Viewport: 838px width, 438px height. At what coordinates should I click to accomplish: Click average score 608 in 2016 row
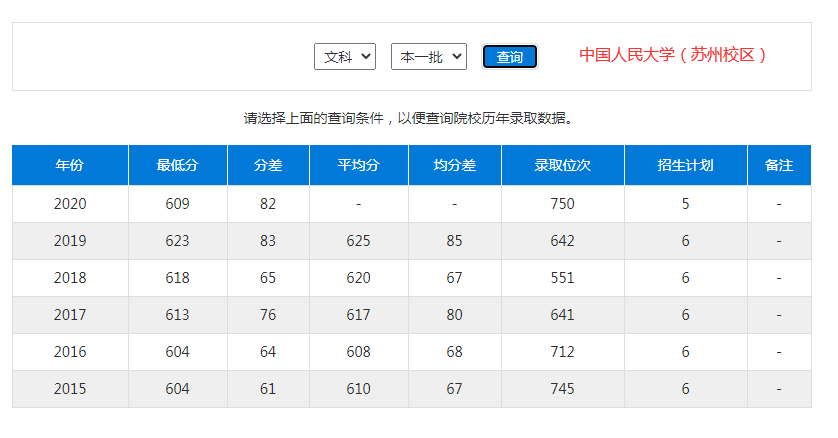click(x=359, y=352)
